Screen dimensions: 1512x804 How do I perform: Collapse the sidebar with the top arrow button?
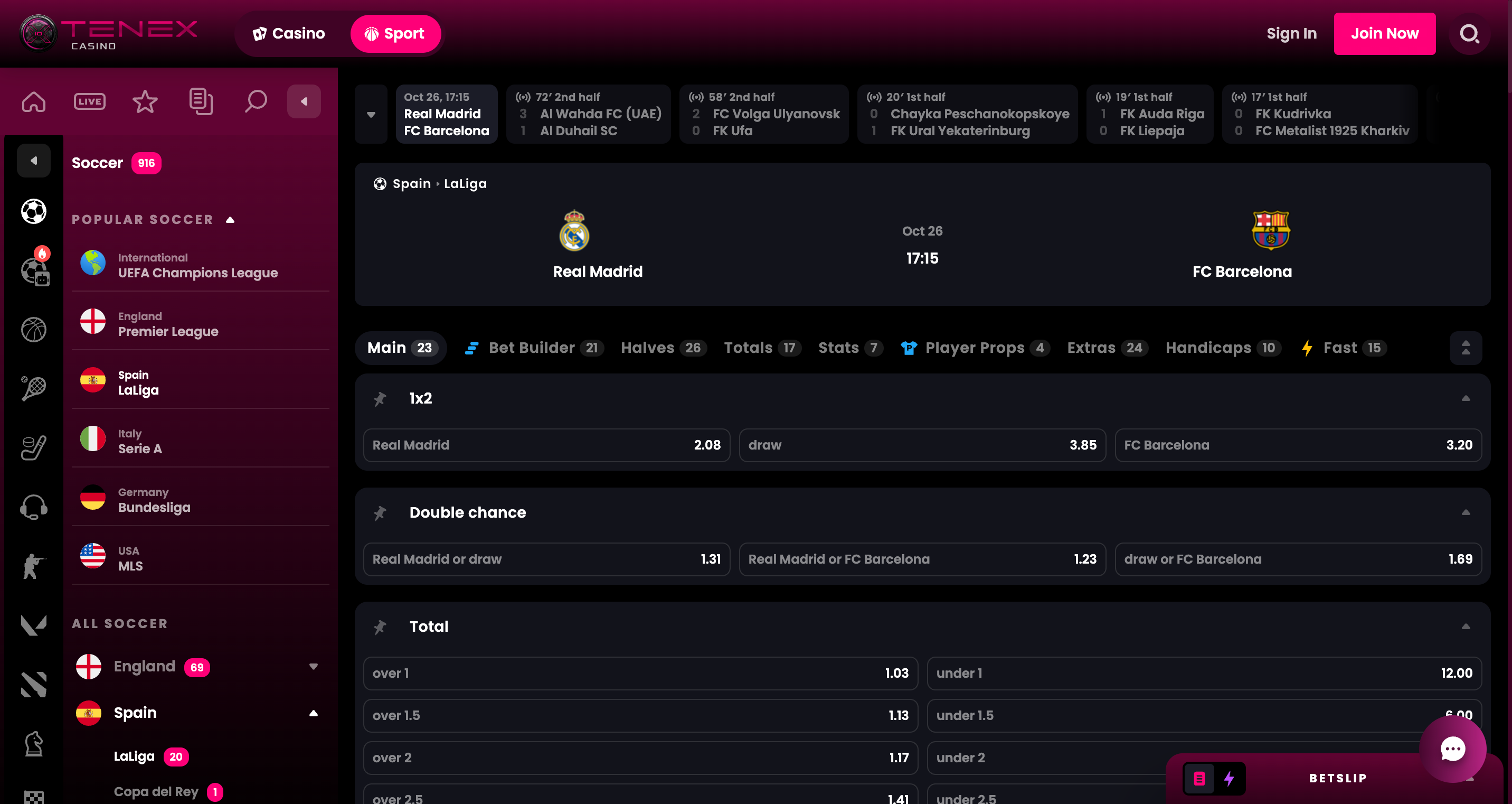click(304, 101)
